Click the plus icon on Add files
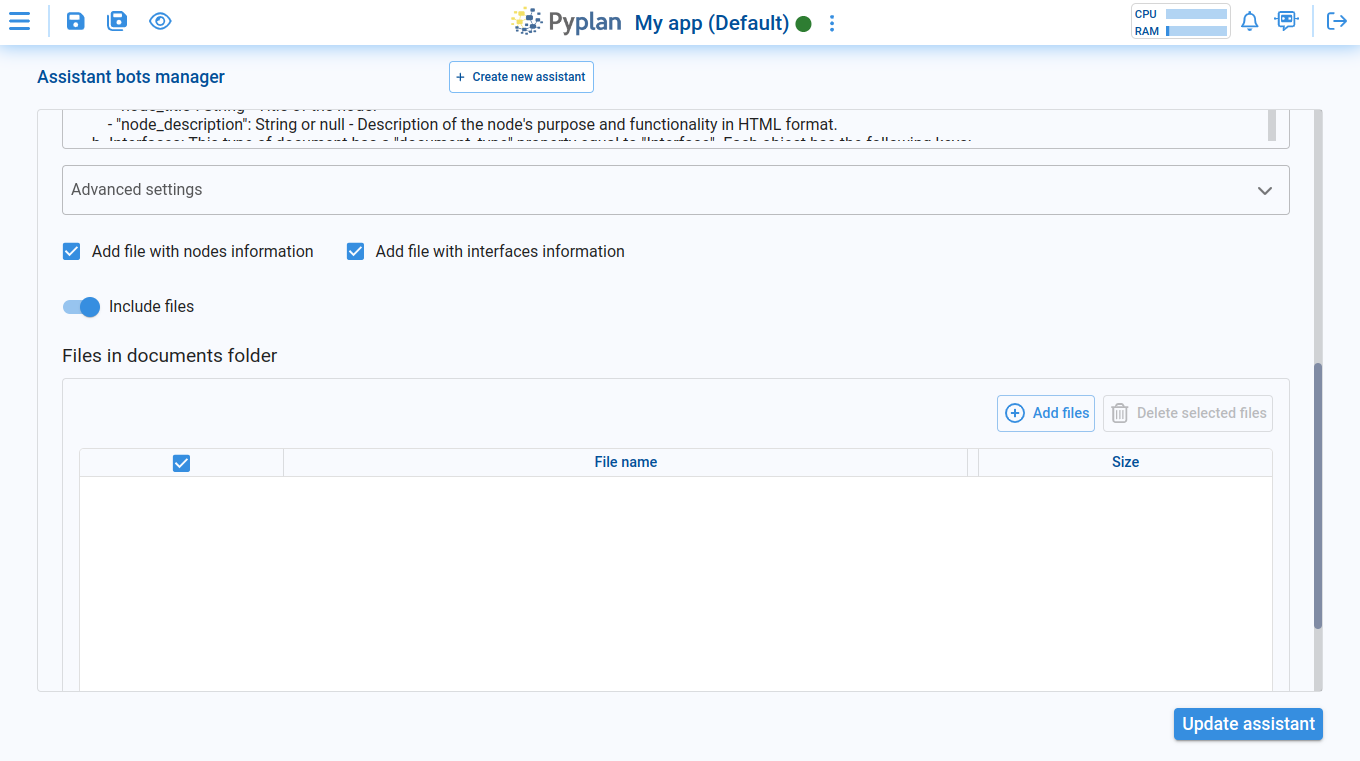Screen dimensions: 1360x761 pyautogui.click(x=1015, y=413)
